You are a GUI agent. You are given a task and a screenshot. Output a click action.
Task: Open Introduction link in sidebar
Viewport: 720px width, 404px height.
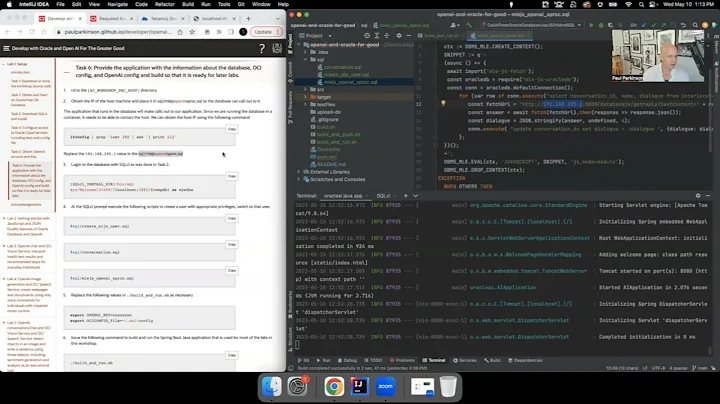tap(21, 72)
